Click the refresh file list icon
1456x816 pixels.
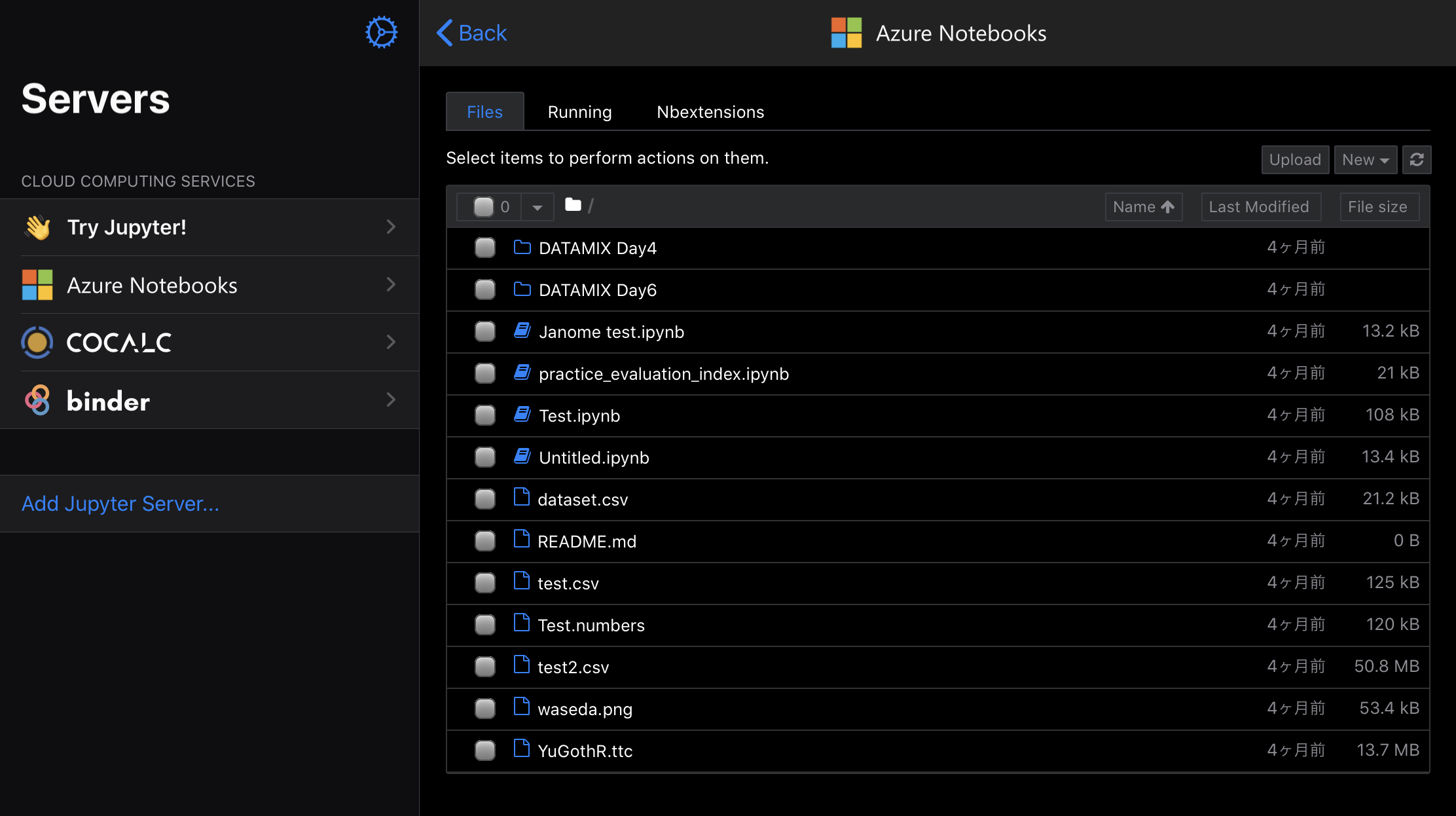point(1416,160)
